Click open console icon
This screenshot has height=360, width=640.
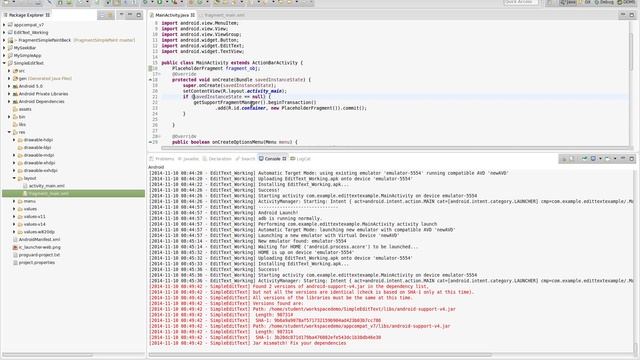coord(607,159)
